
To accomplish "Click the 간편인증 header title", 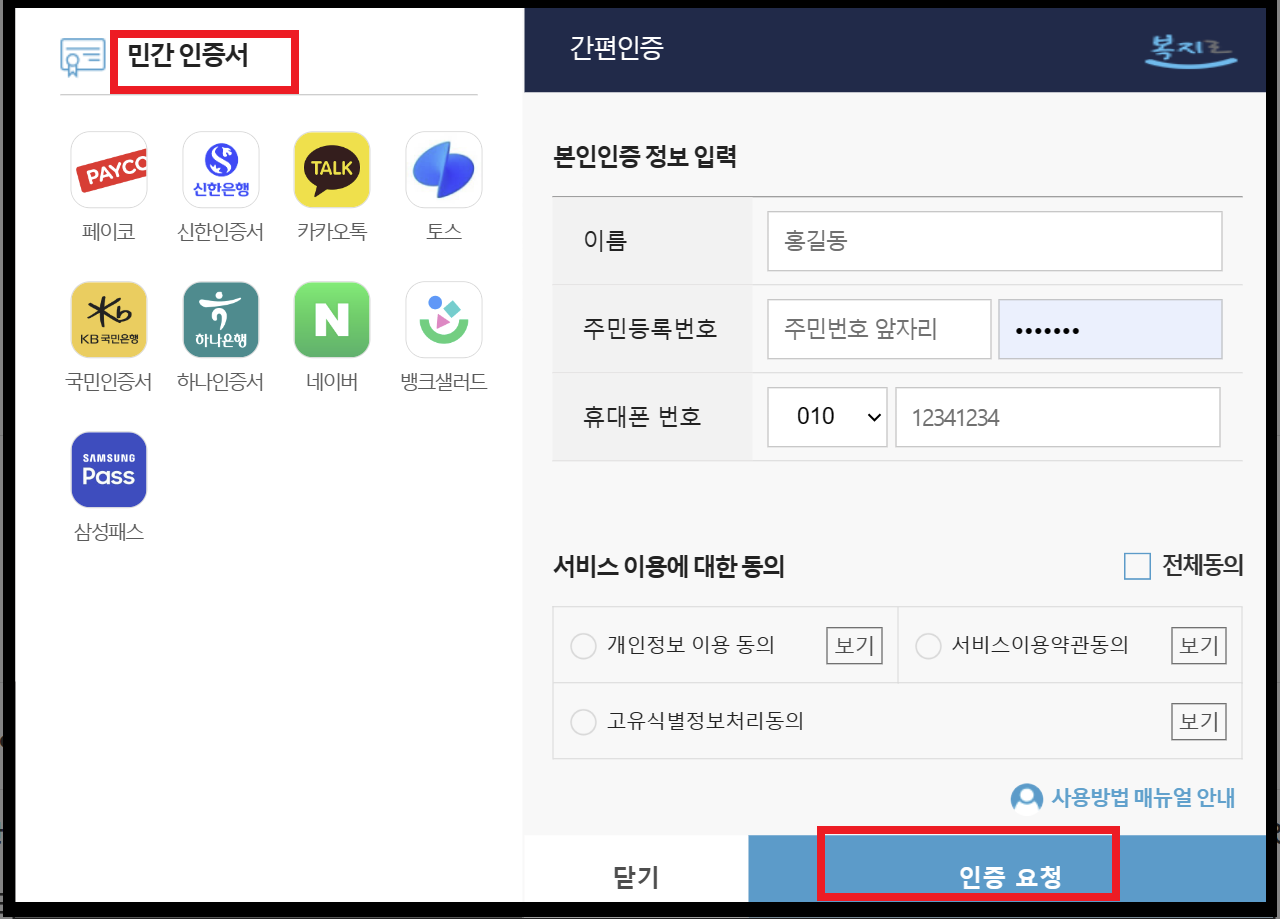I will pyautogui.click(x=616, y=47).
